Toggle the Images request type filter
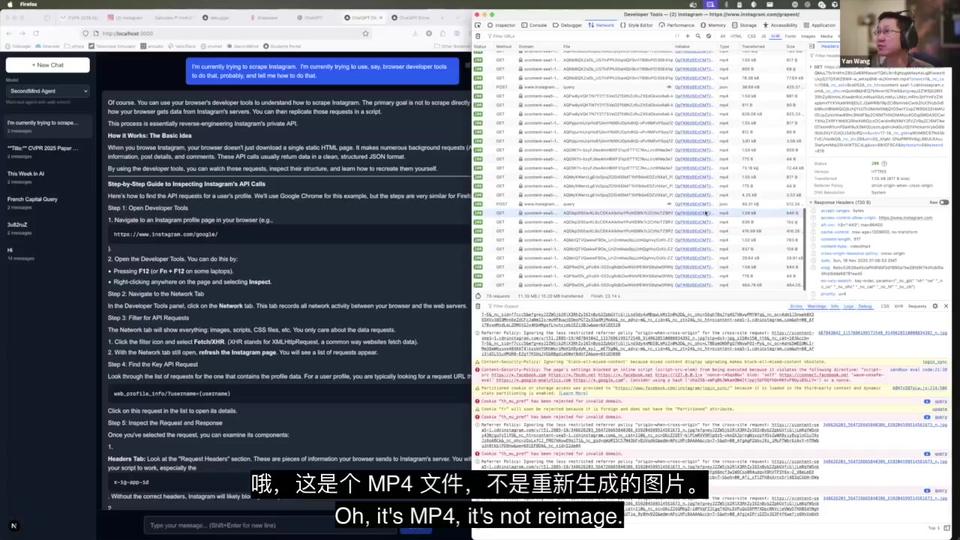 [808, 36]
